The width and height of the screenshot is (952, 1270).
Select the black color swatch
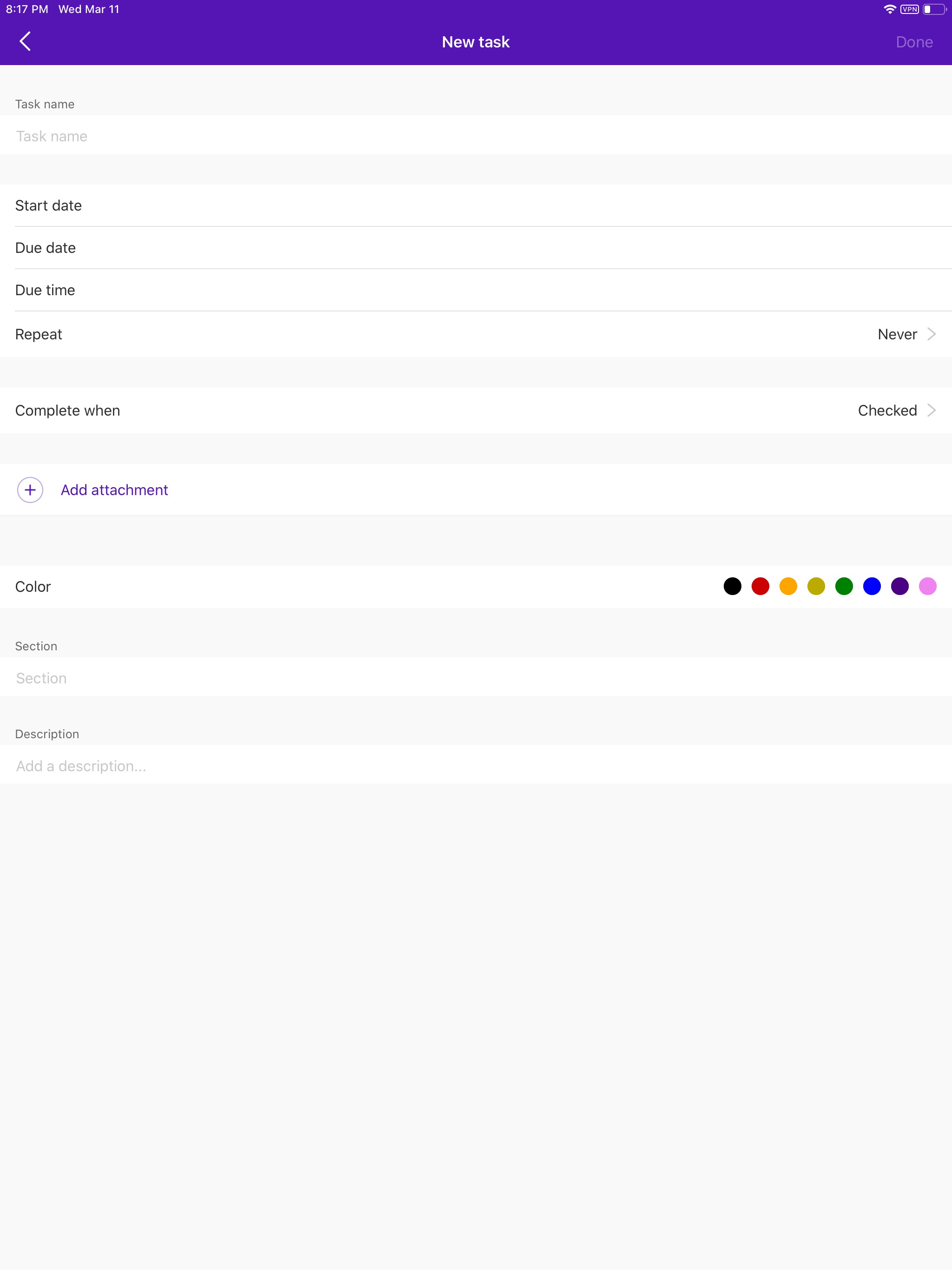(x=732, y=586)
